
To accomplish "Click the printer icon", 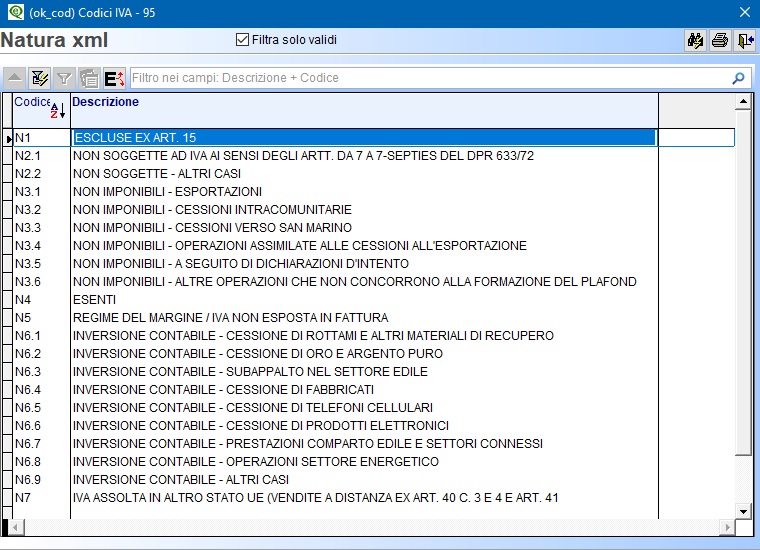I will pos(720,41).
